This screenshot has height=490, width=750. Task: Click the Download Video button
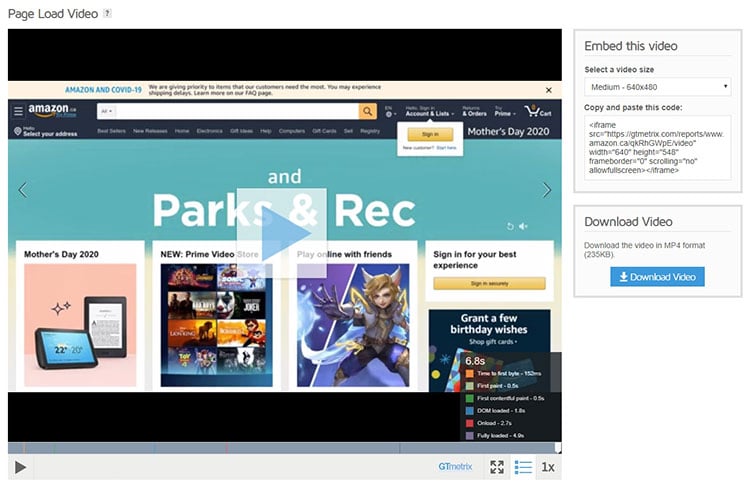[x=657, y=277]
